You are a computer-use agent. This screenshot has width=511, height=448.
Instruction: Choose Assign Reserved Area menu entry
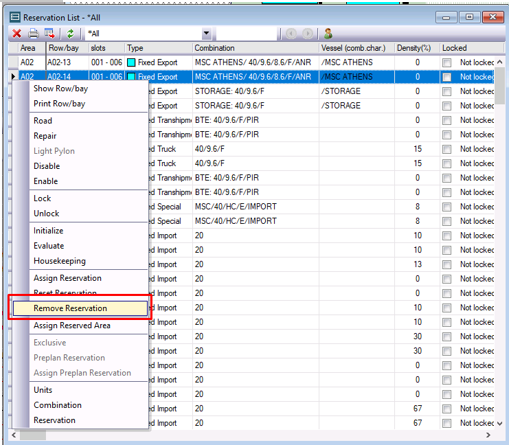pyautogui.click(x=72, y=326)
